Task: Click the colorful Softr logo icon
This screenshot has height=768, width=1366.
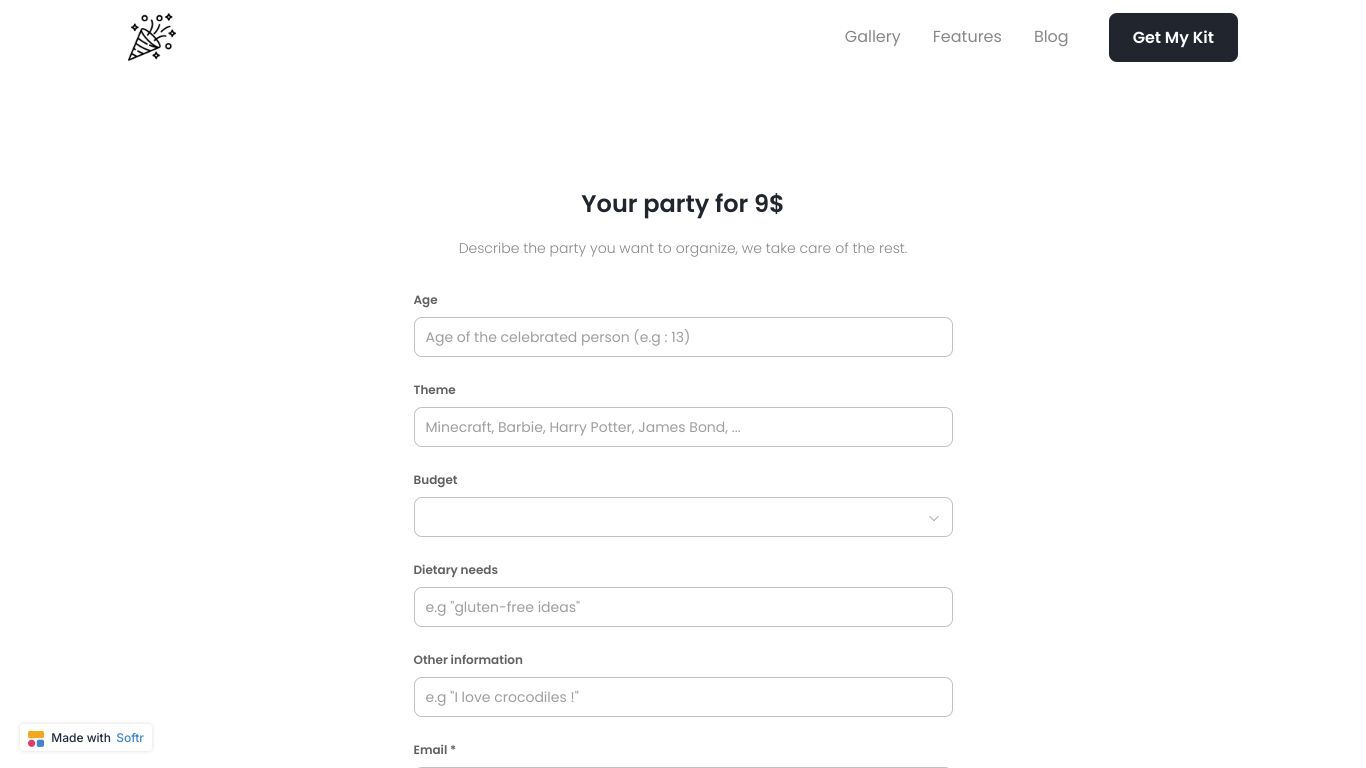Action: click(x=36, y=738)
